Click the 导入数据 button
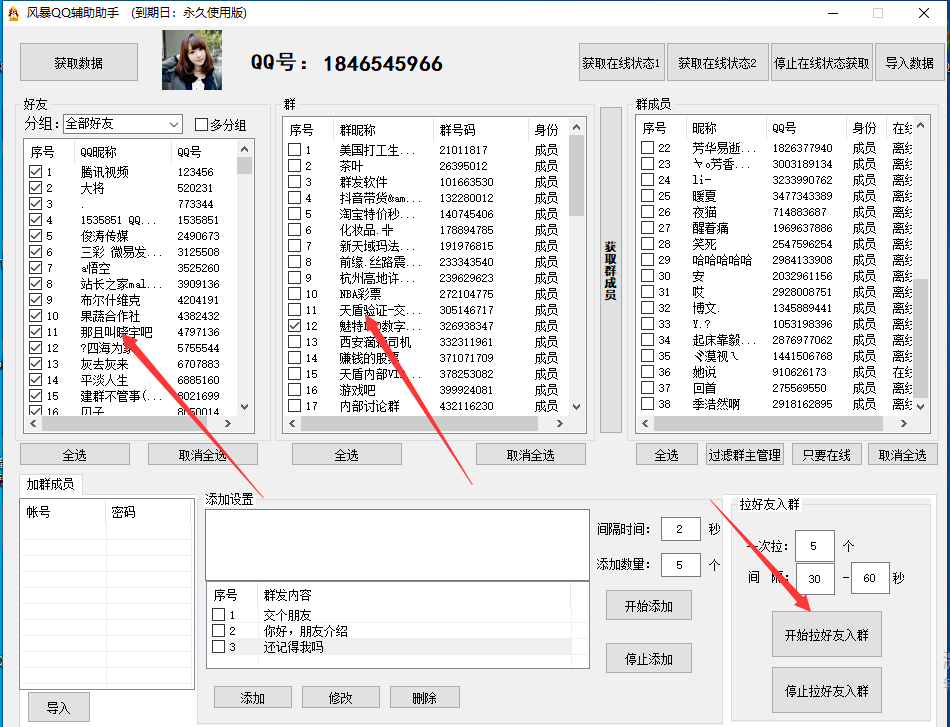This screenshot has width=950, height=727. 909,62
